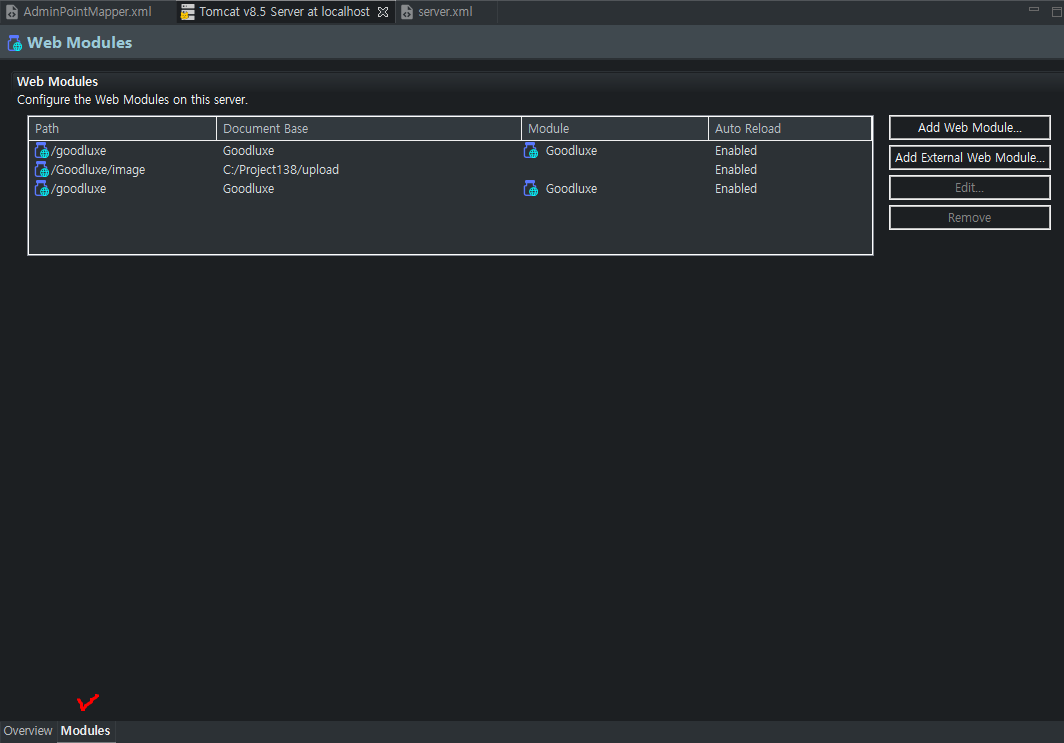This screenshot has width=1064, height=743.
Task: Click the Goodluxe module icon in the first row
Action: [x=531, y=151]
